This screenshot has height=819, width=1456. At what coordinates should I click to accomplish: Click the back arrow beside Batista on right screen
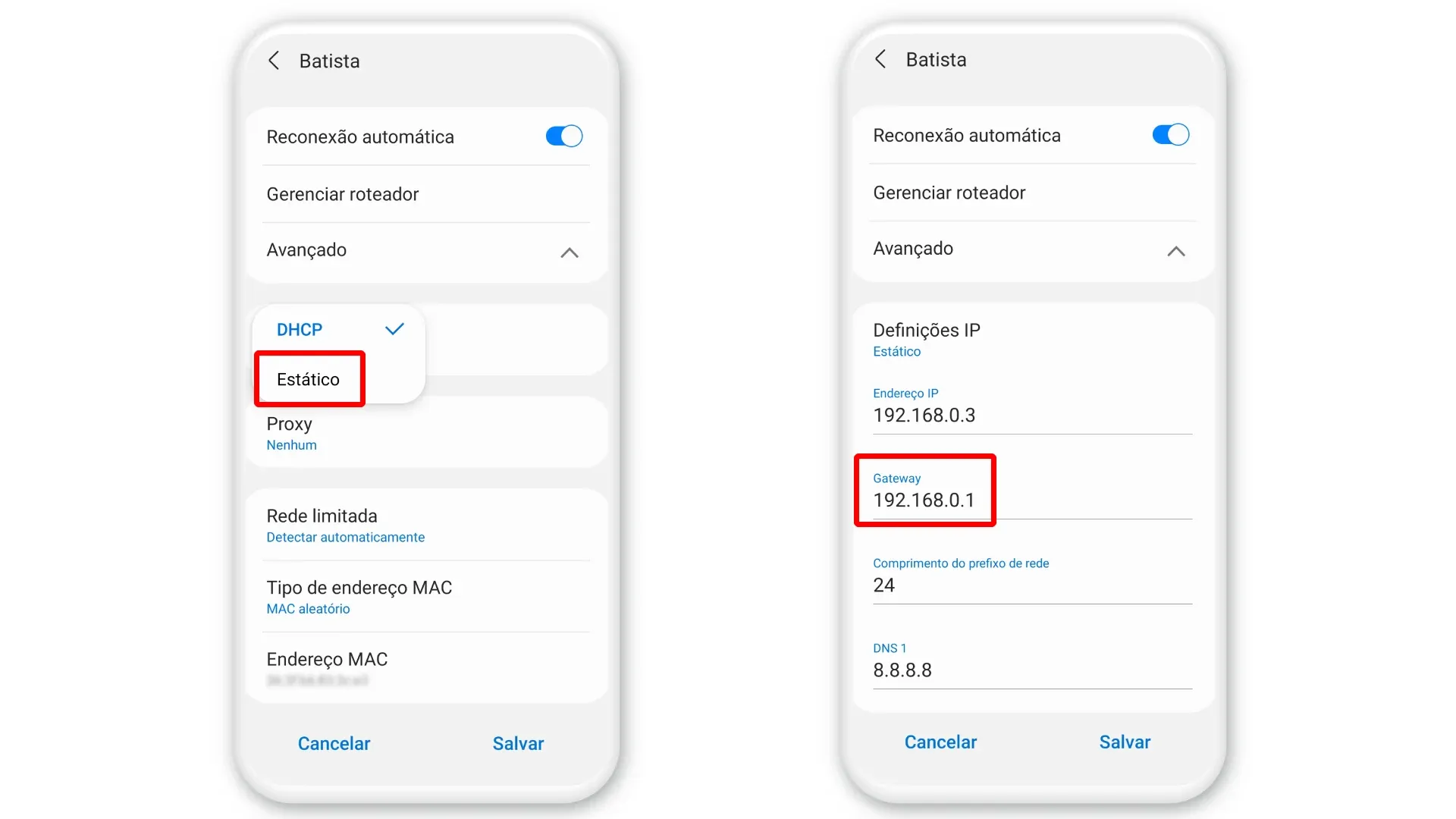880,58
